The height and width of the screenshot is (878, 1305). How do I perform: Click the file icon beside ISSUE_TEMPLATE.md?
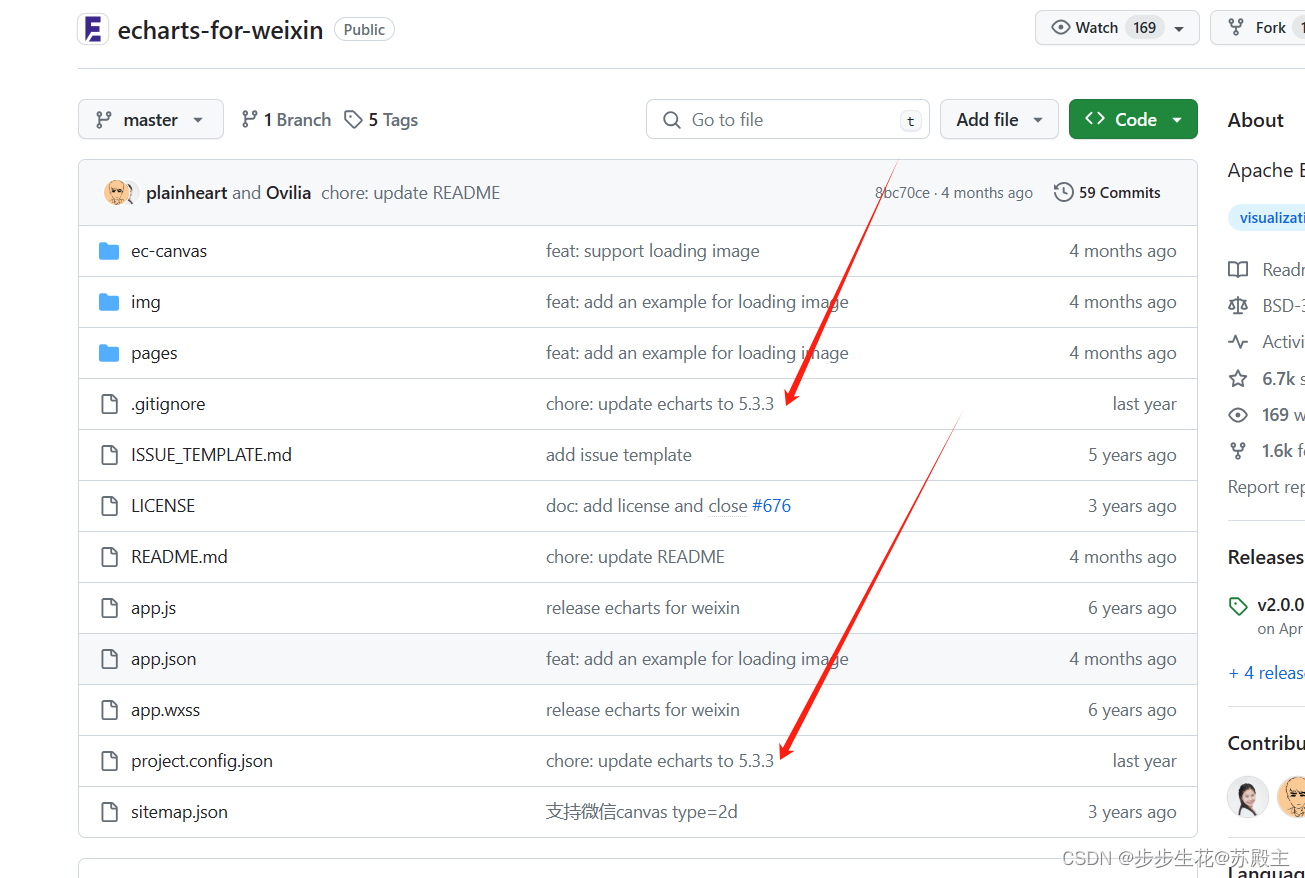point(109,455)
